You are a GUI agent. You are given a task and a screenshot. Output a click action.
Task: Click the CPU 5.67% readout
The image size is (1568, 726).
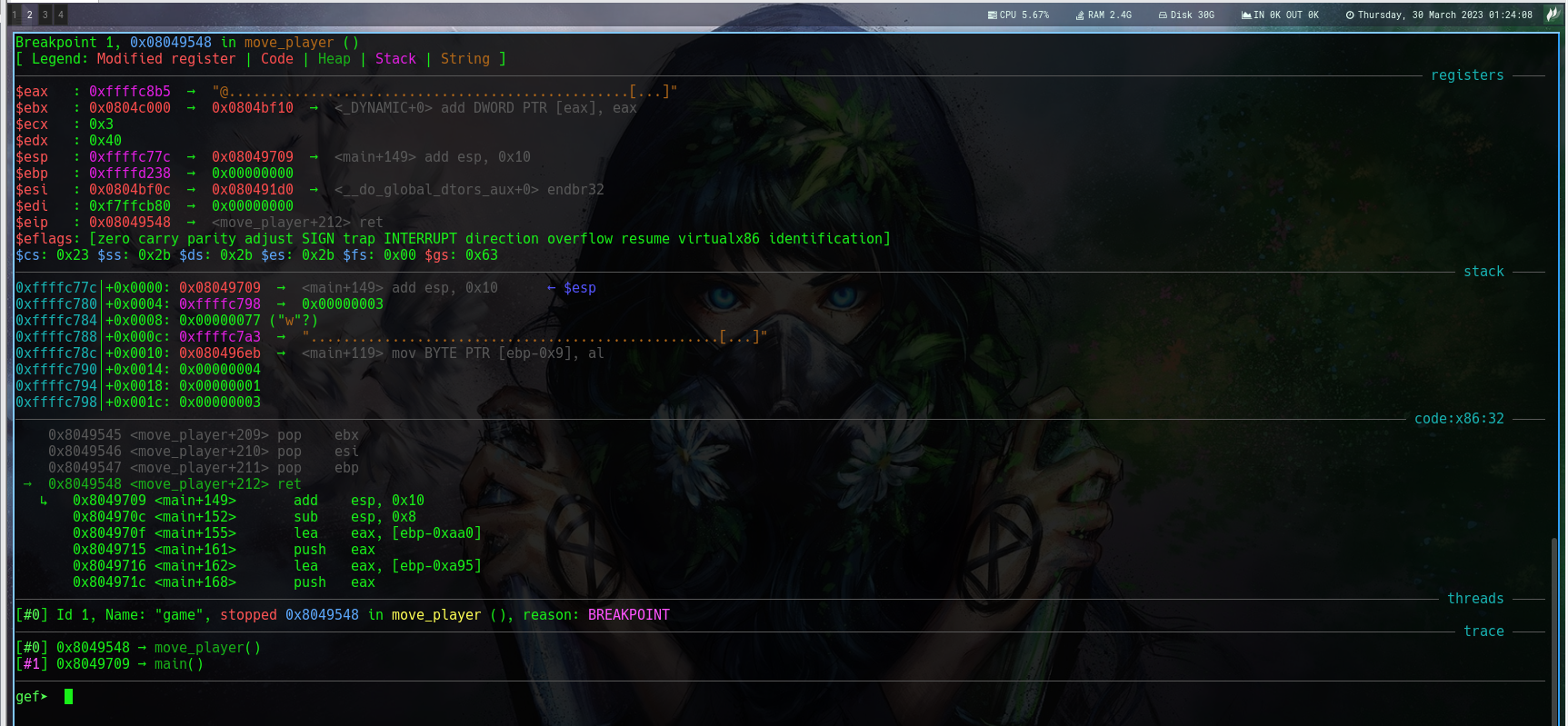[1024, 15]
